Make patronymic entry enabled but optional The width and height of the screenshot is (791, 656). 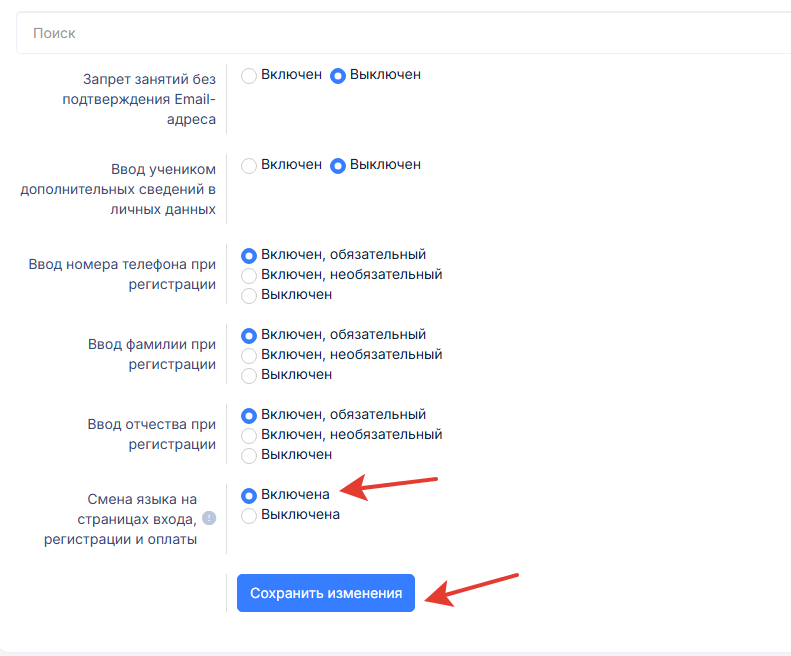(249, 435)
